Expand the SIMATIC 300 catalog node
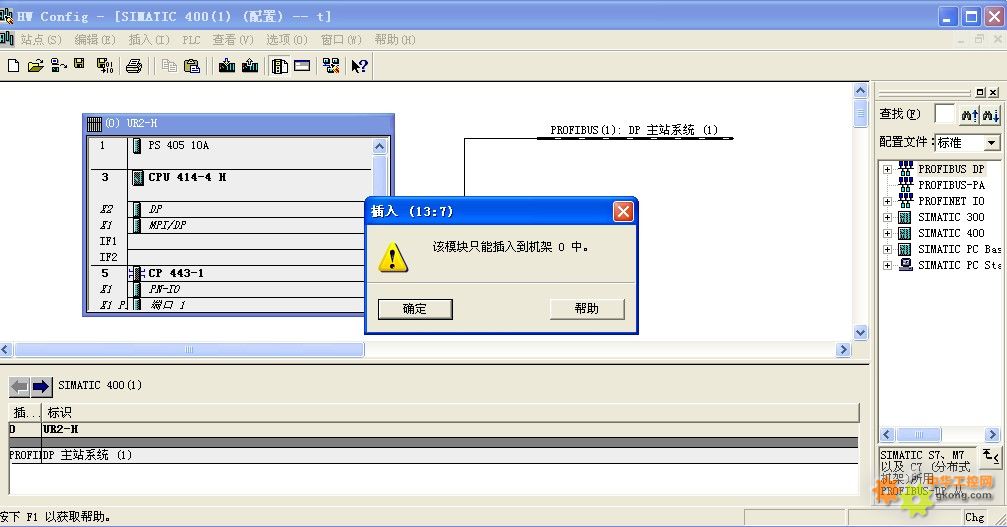The width and height of the screenshot is (1007, 527). (x=888, y=218)
